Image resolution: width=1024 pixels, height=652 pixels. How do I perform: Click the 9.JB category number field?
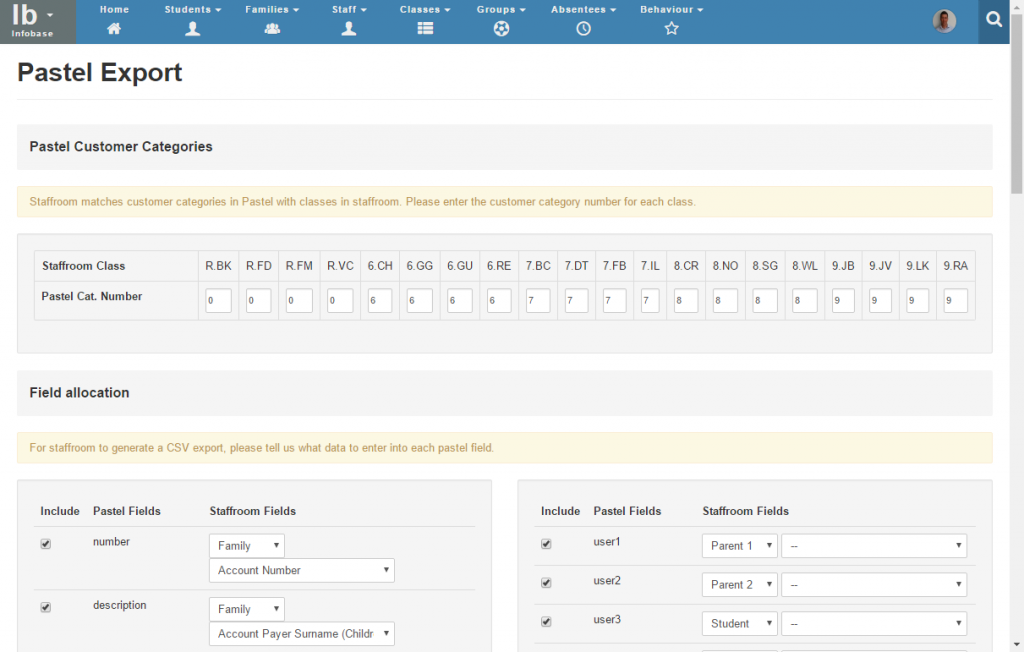[843, 301]
